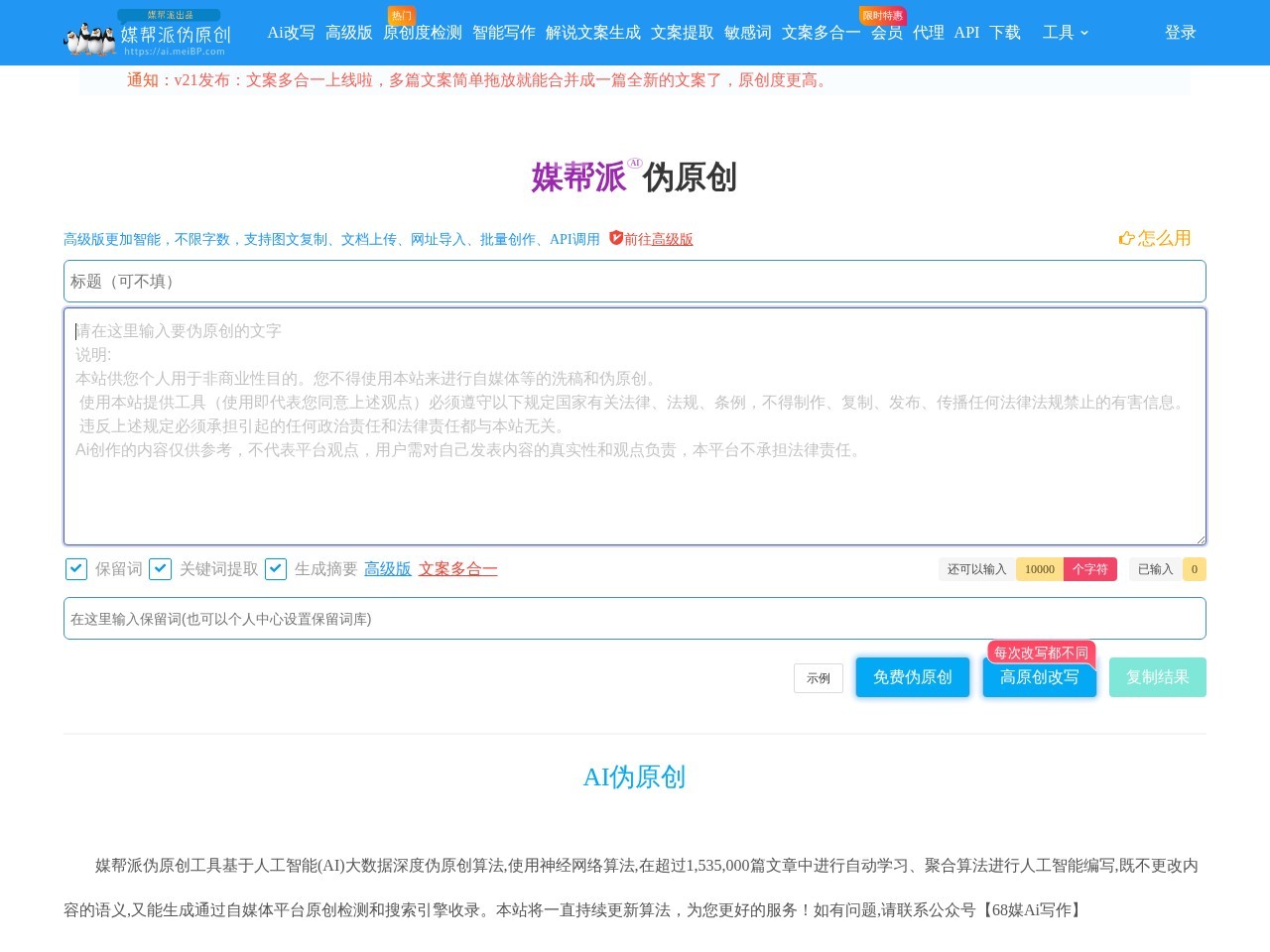
Task: Click 登录 to sign in
Action: pos(1181,33)
